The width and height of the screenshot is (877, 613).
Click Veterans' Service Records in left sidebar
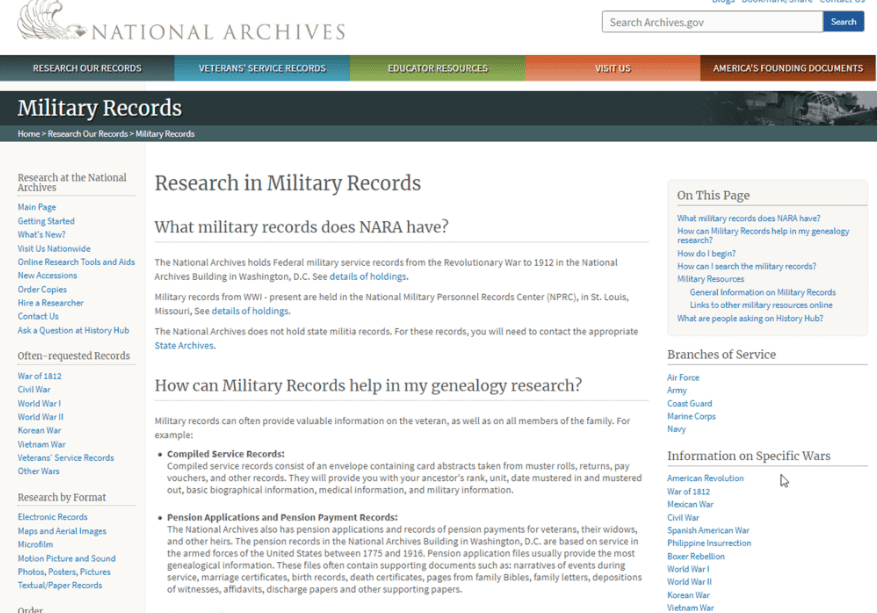click(x=65, y=458)
